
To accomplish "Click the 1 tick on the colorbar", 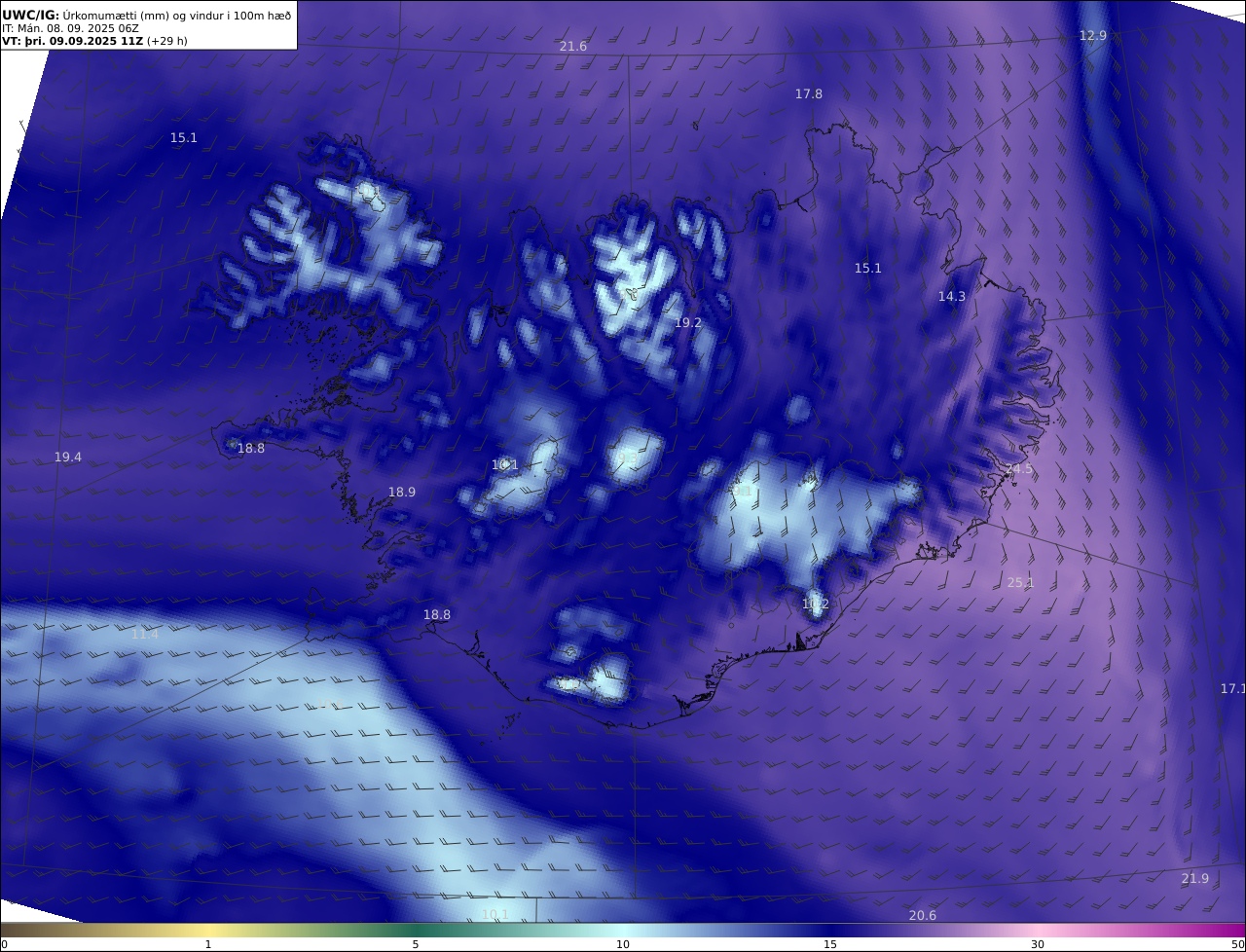I will click(208, 944).
